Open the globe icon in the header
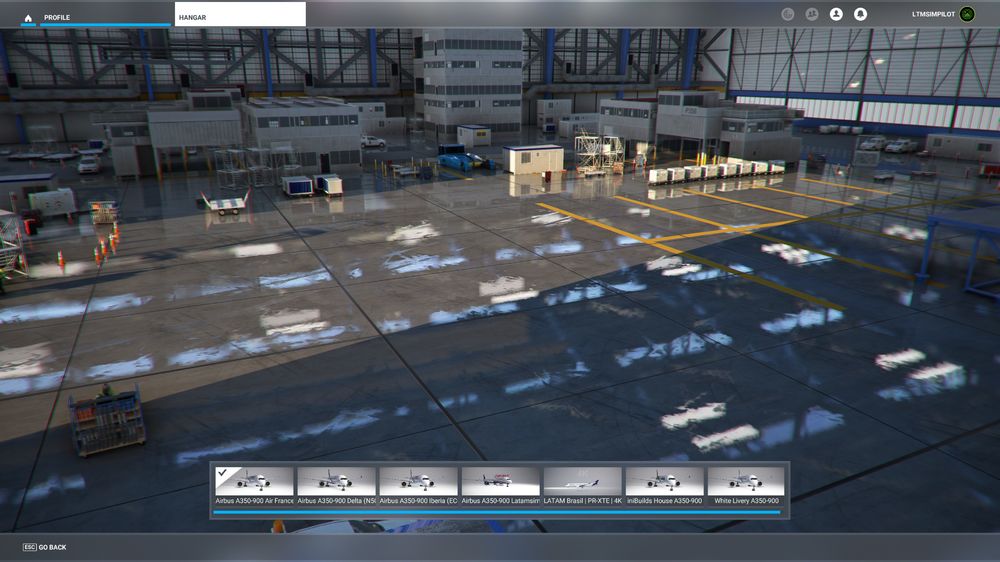Viewport: 1000px width, 562px height. click(x=787, y=14)
